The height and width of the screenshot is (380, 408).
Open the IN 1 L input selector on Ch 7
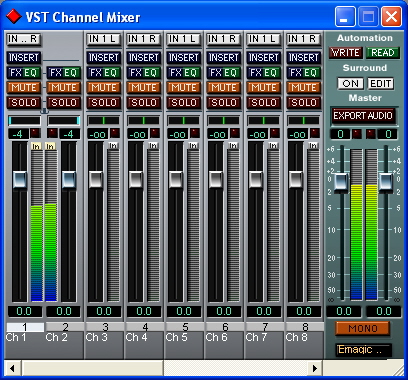click(264, 39)
